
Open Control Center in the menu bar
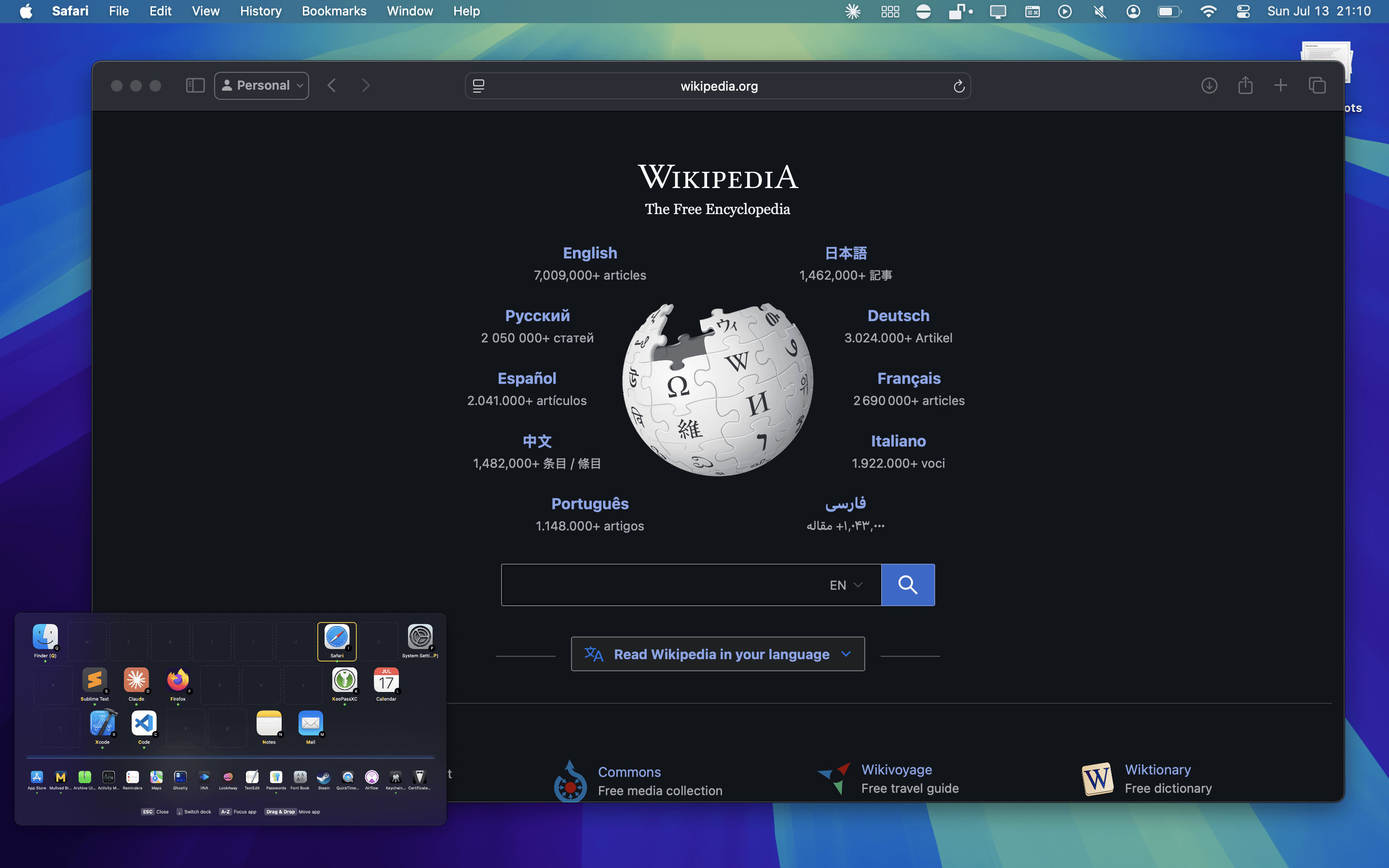[x=1243, y=12]
